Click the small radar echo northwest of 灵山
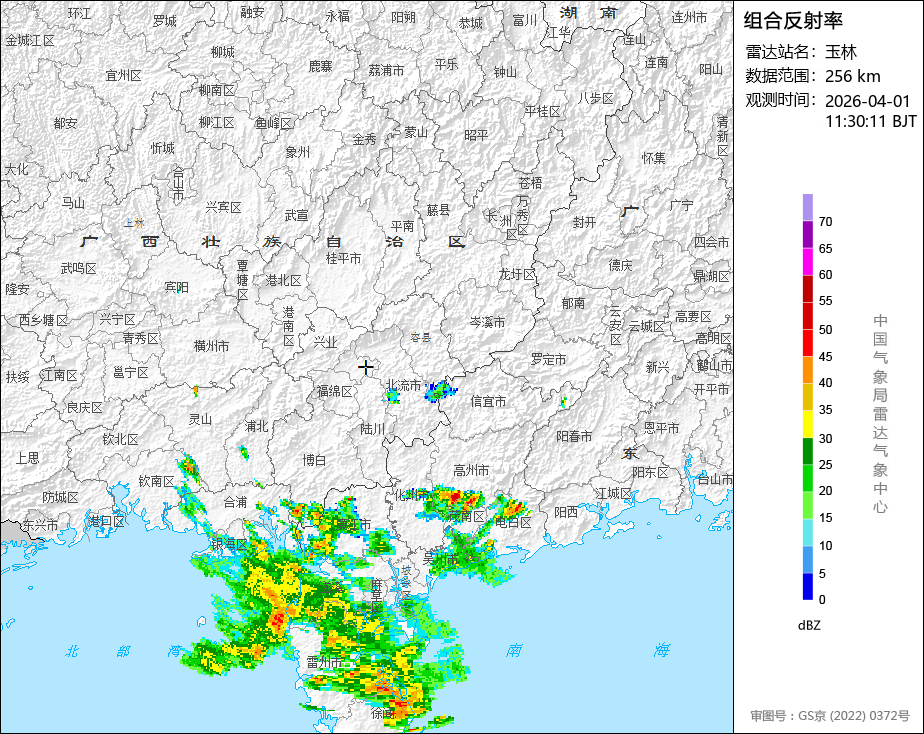 (x=195, y=390)
